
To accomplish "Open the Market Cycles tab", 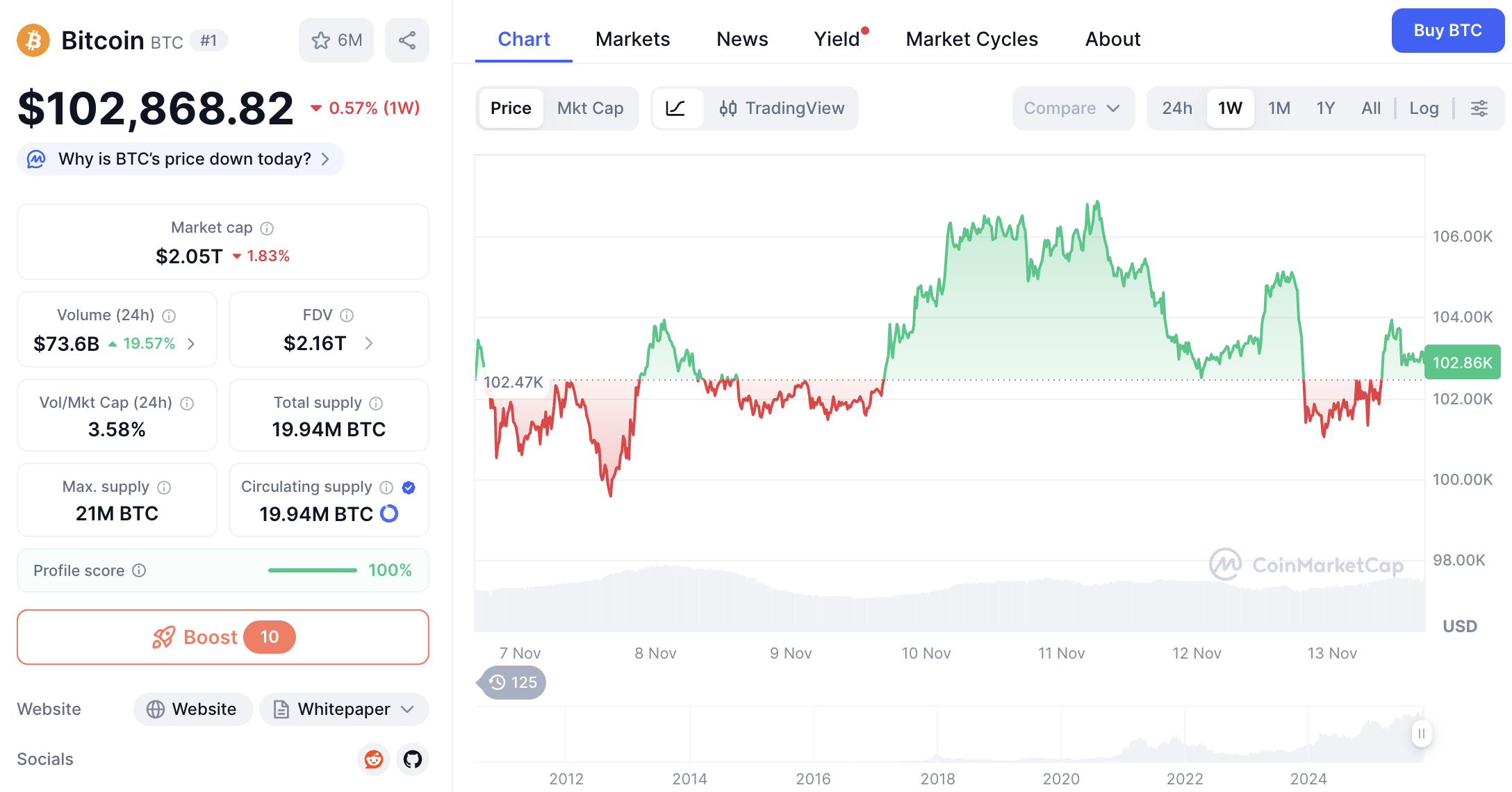I will (971, 39).
